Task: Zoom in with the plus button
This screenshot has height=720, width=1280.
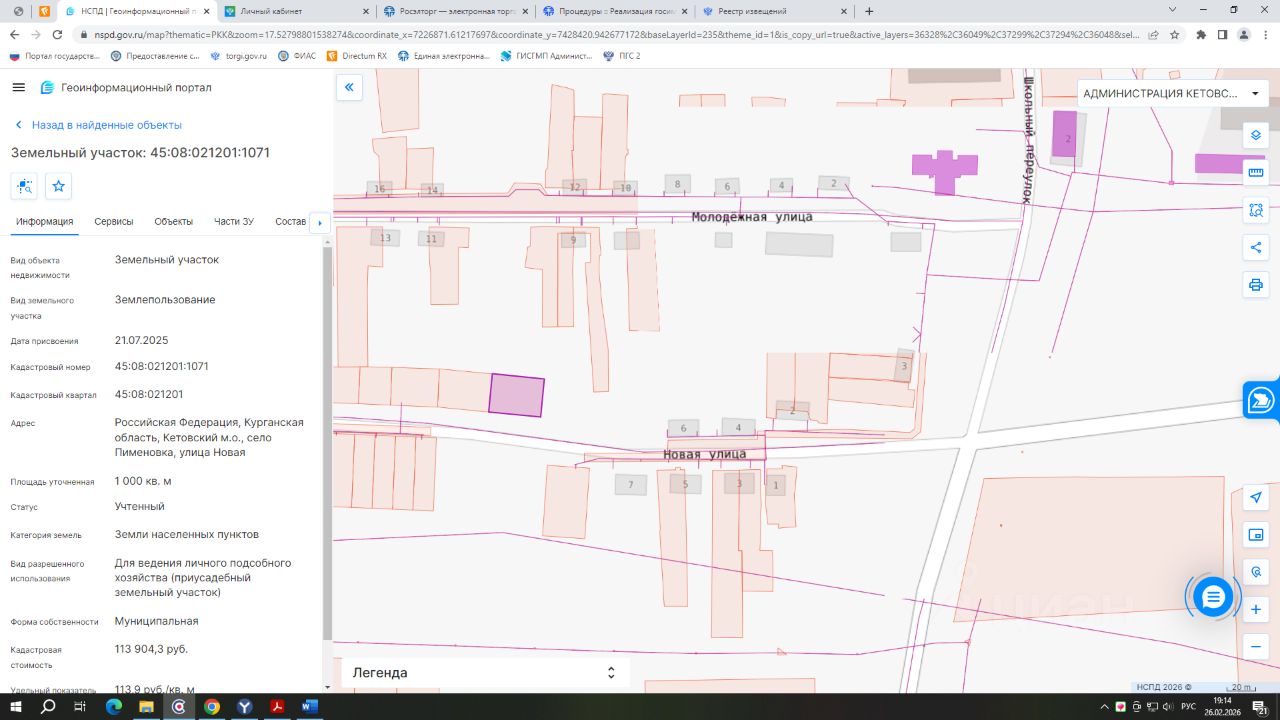Action: coord(1256,609)
